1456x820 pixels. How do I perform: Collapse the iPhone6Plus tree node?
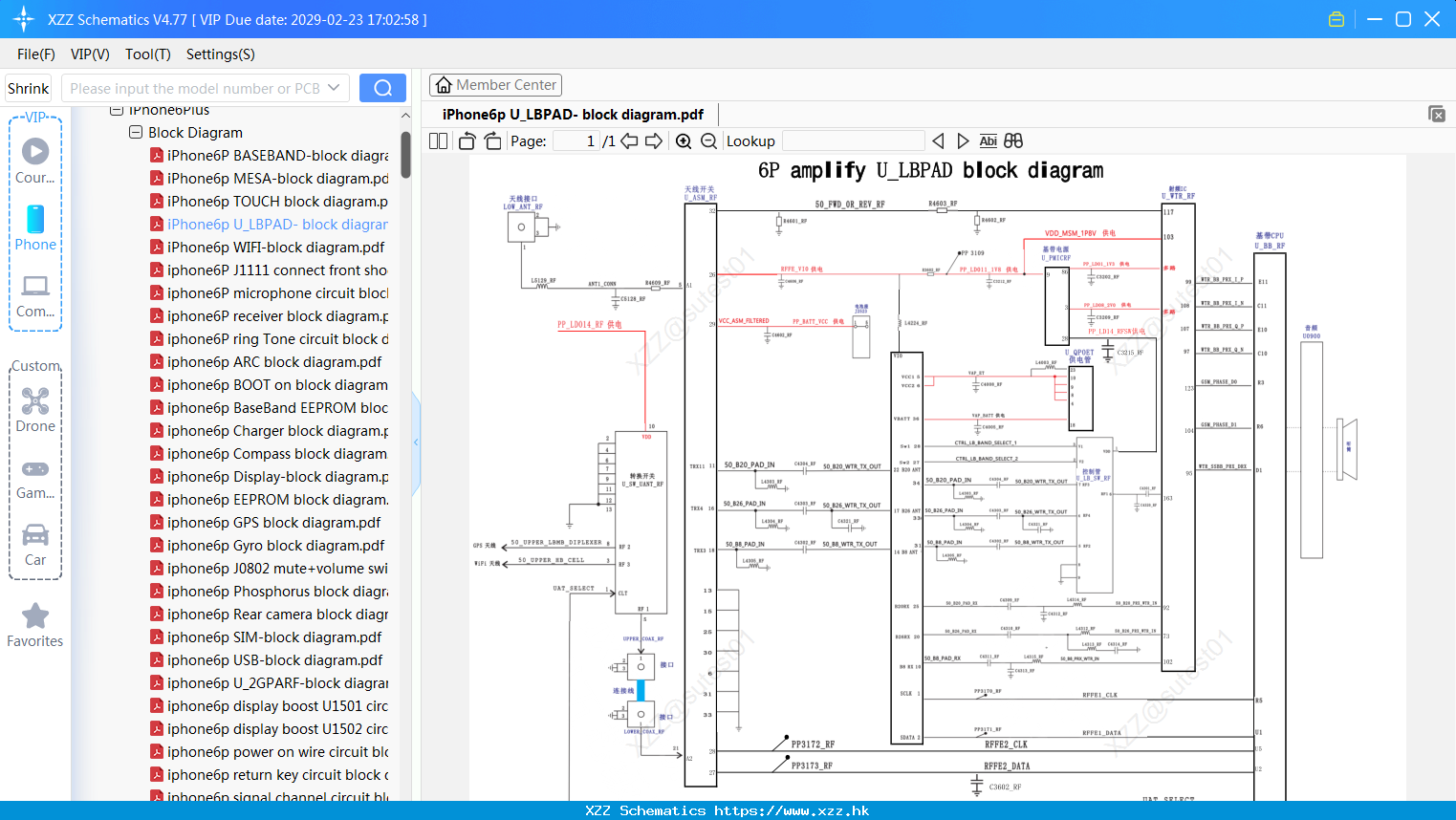pyautogui.click(x=117, y=110)
